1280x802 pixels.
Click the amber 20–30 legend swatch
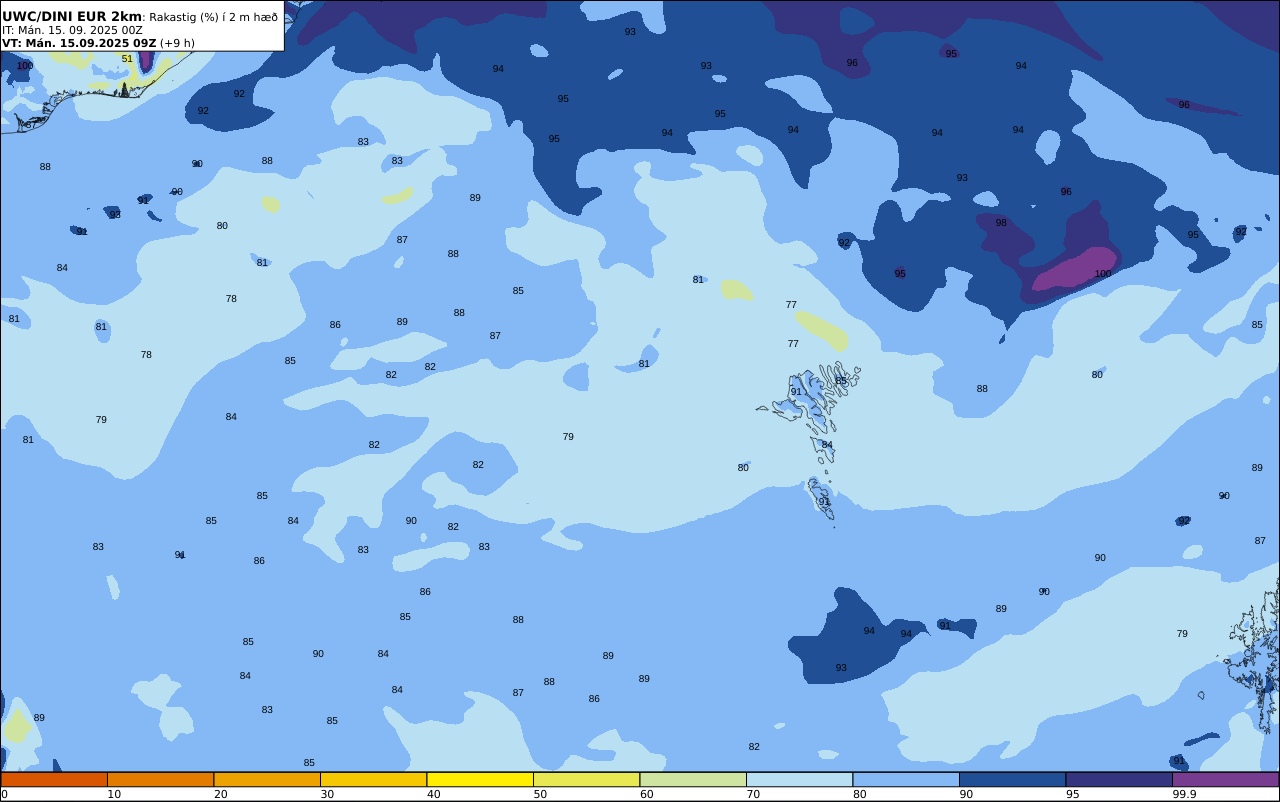[x=267, y=779]
